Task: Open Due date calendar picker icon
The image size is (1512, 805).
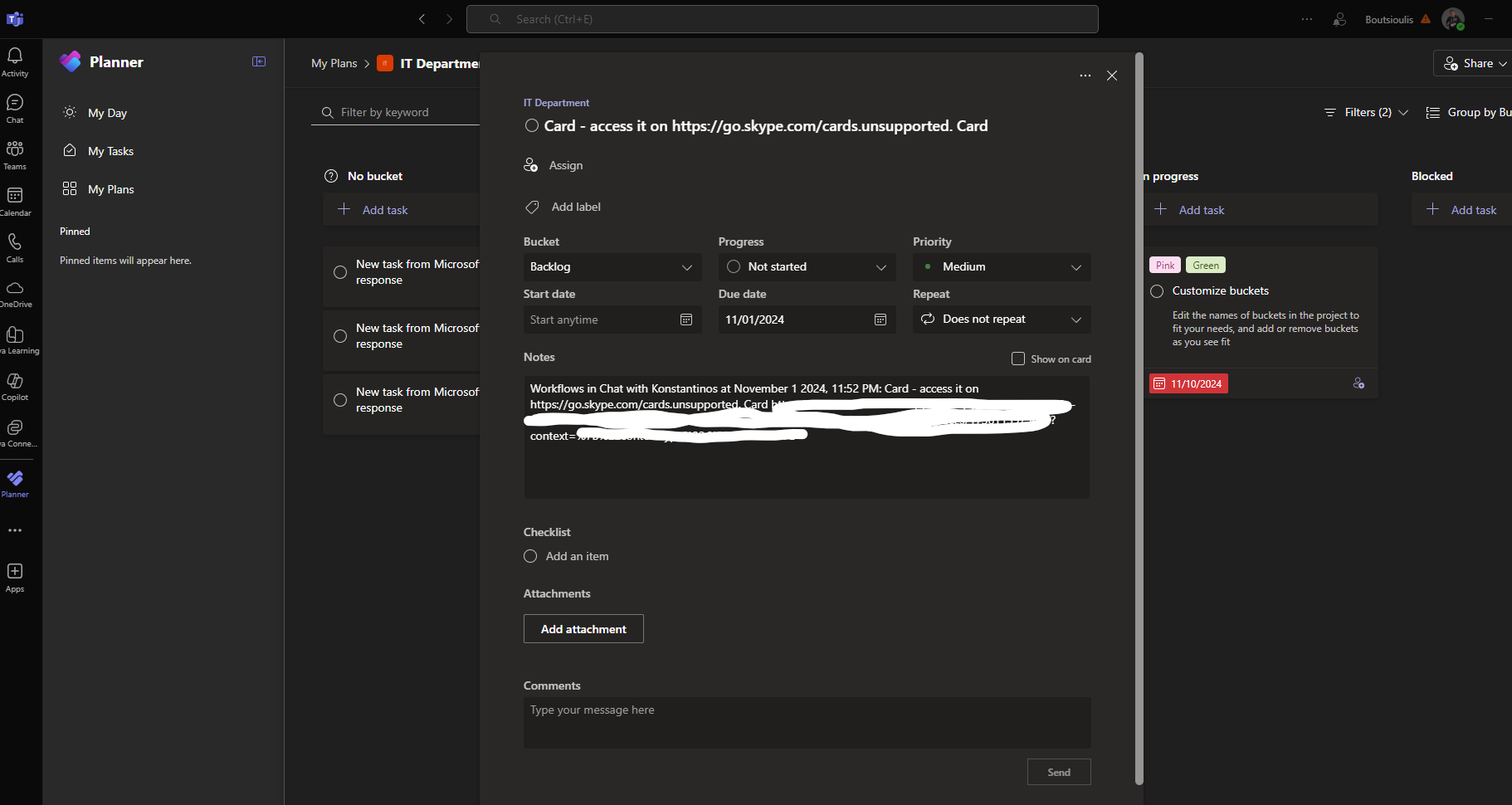Action: (x=880, y=320)
